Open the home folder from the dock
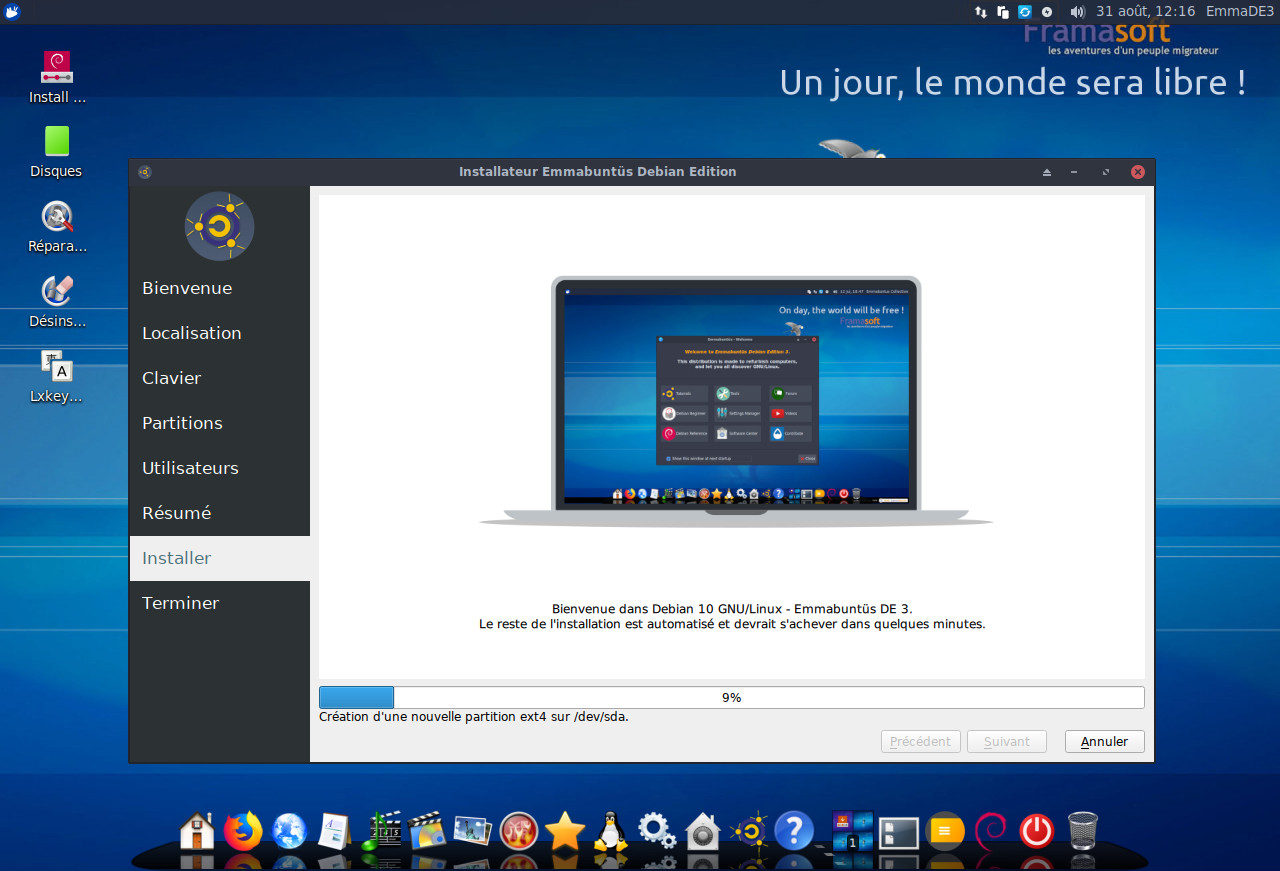Viewport: 1280px width, 871px height. (197, 830)
